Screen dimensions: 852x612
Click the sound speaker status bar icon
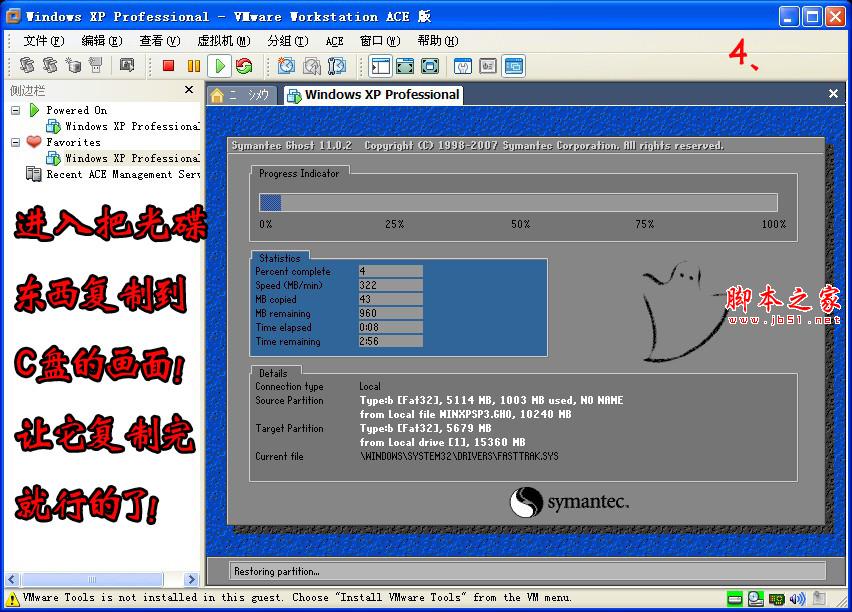coord(798,599)
